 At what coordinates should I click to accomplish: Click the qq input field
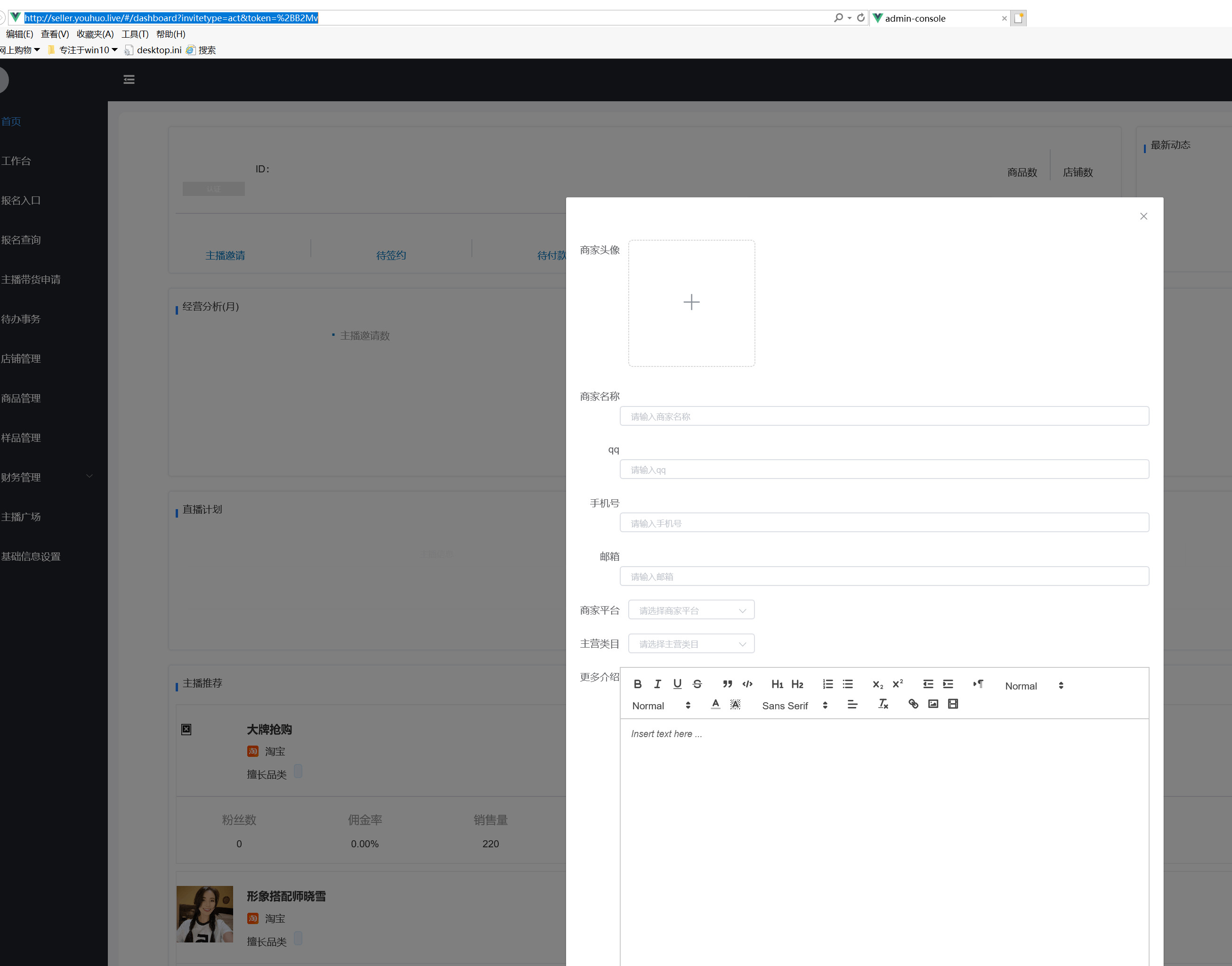tap(884, 470)
